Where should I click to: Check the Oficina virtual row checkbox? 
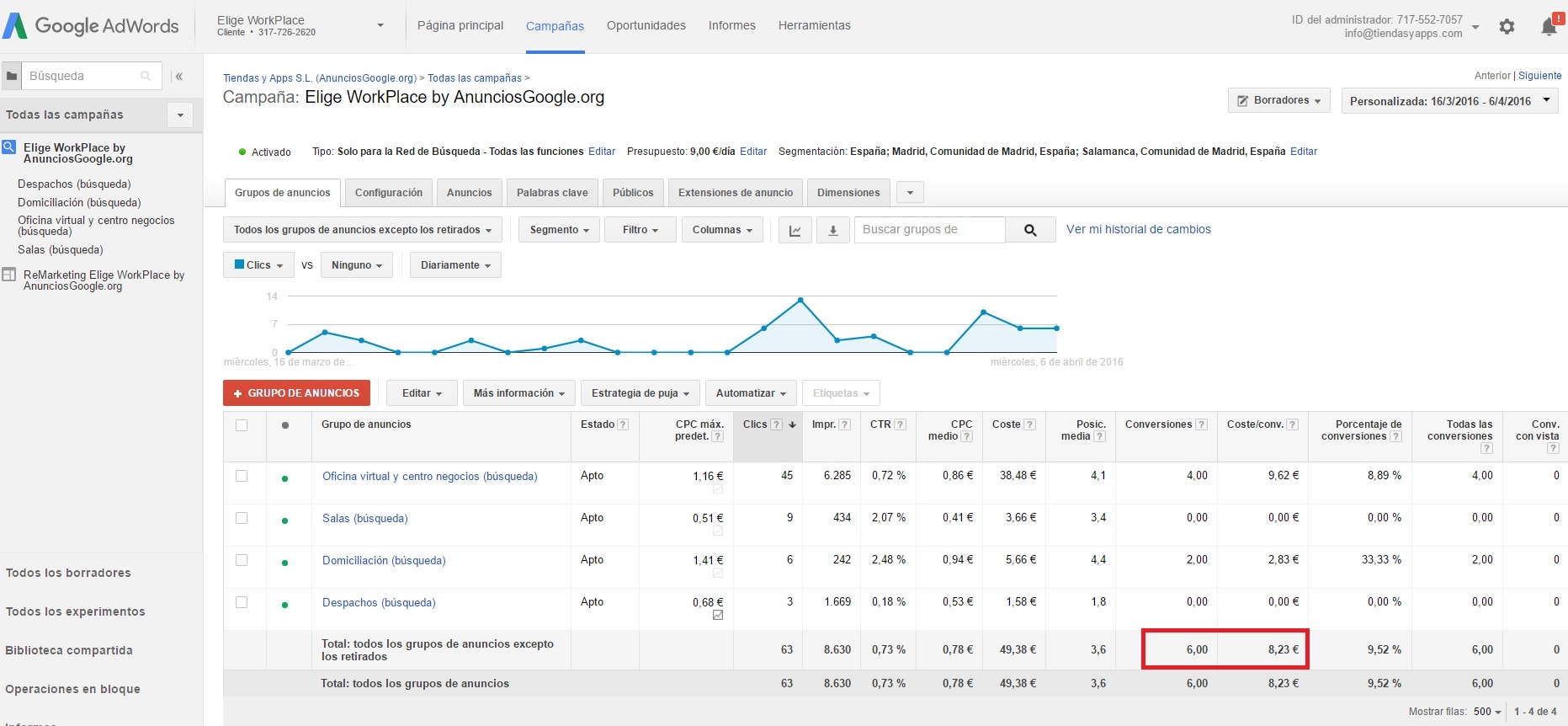pyautogui.click(x=242, y=476)
